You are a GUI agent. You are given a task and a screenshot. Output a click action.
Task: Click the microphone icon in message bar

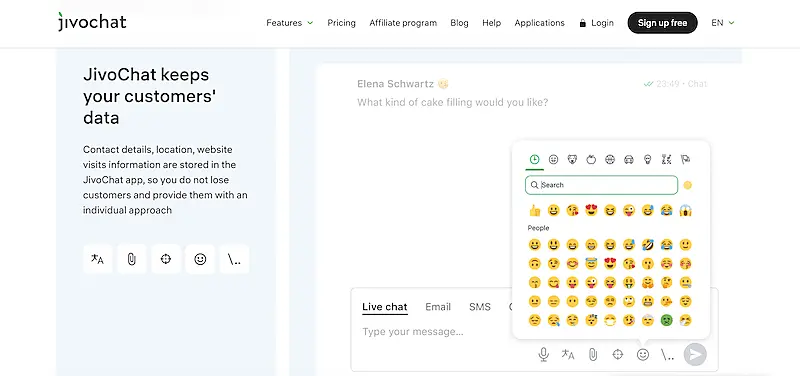pyautogui.click(x=544, y=355)
